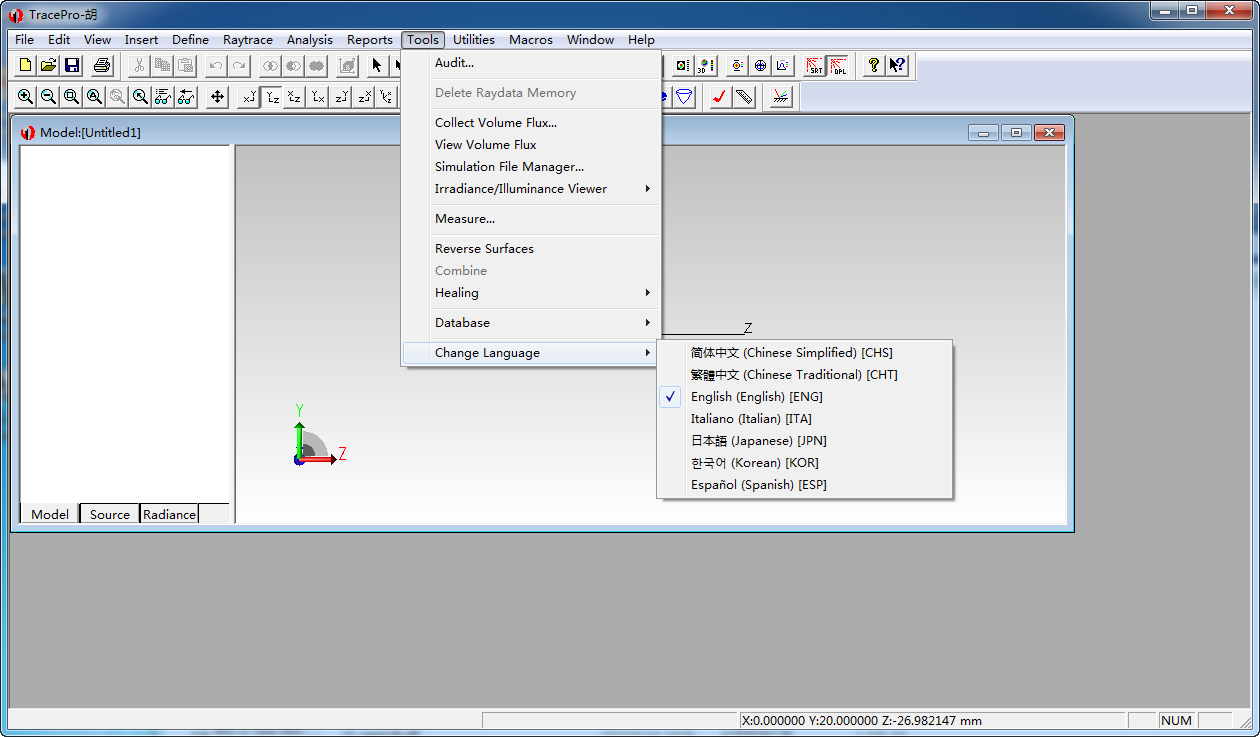This screenshot has width=1260, height=737.
Task: Click the SRT raytrace icon
Action: pyautogui.click(x=814, y=65)
